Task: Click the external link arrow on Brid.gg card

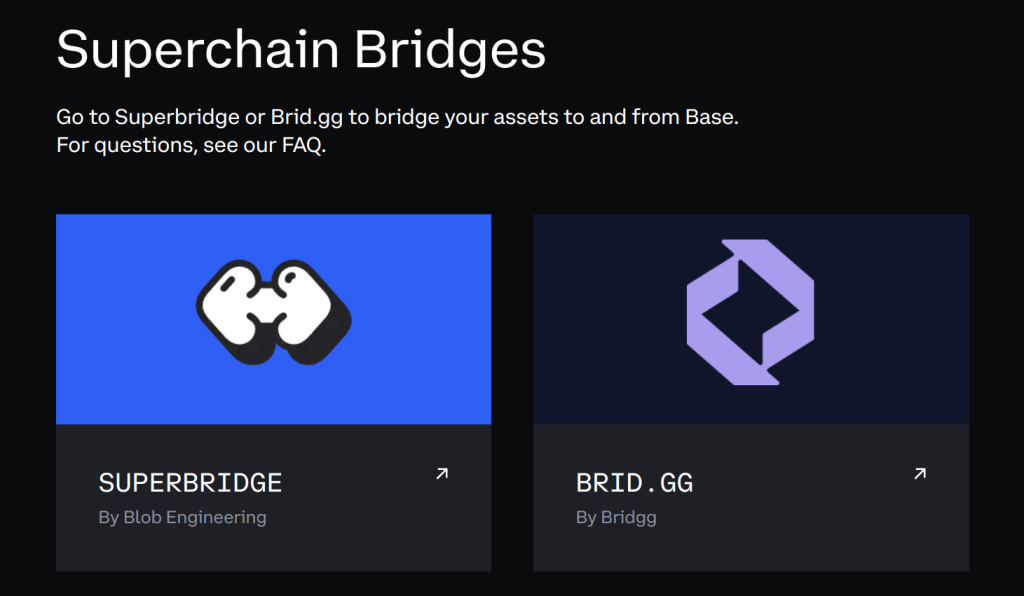Action: pyautogui.click(x=919, y=475)
